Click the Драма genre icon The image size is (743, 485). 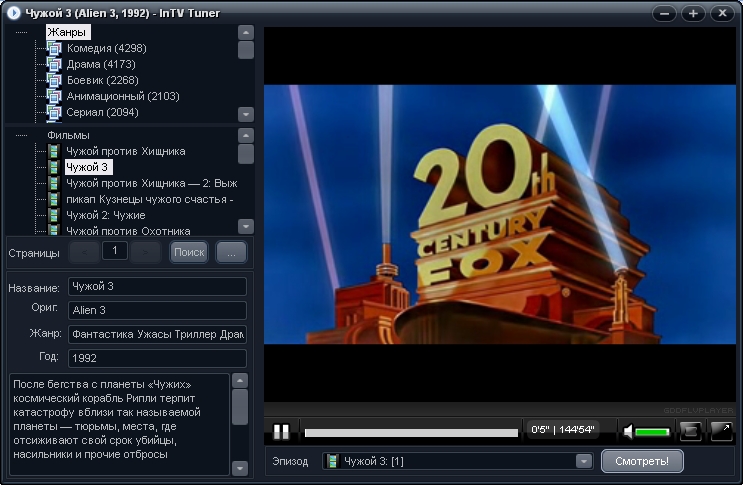coord(54,64)
